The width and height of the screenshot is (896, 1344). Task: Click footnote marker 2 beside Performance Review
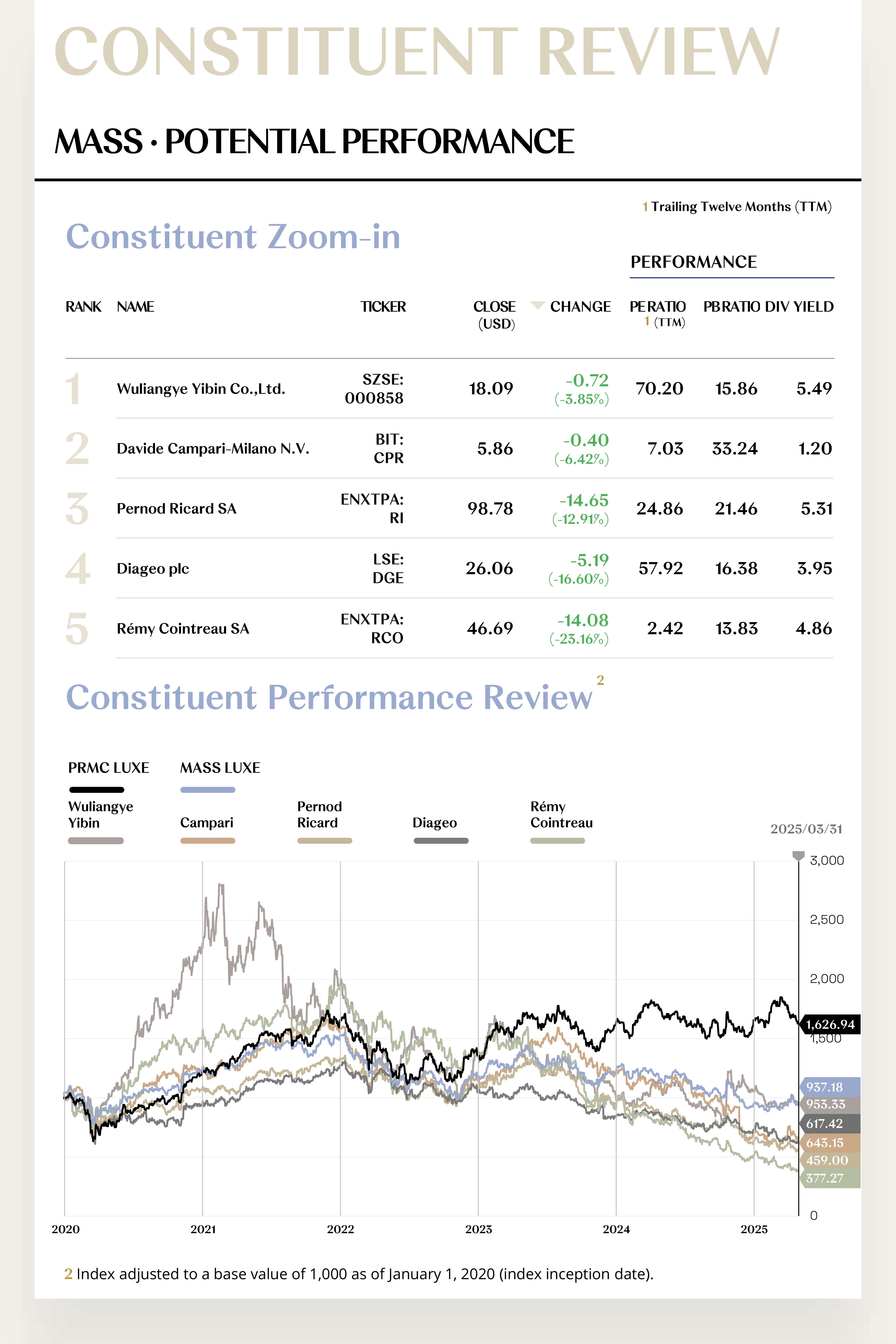coord(600,680)
